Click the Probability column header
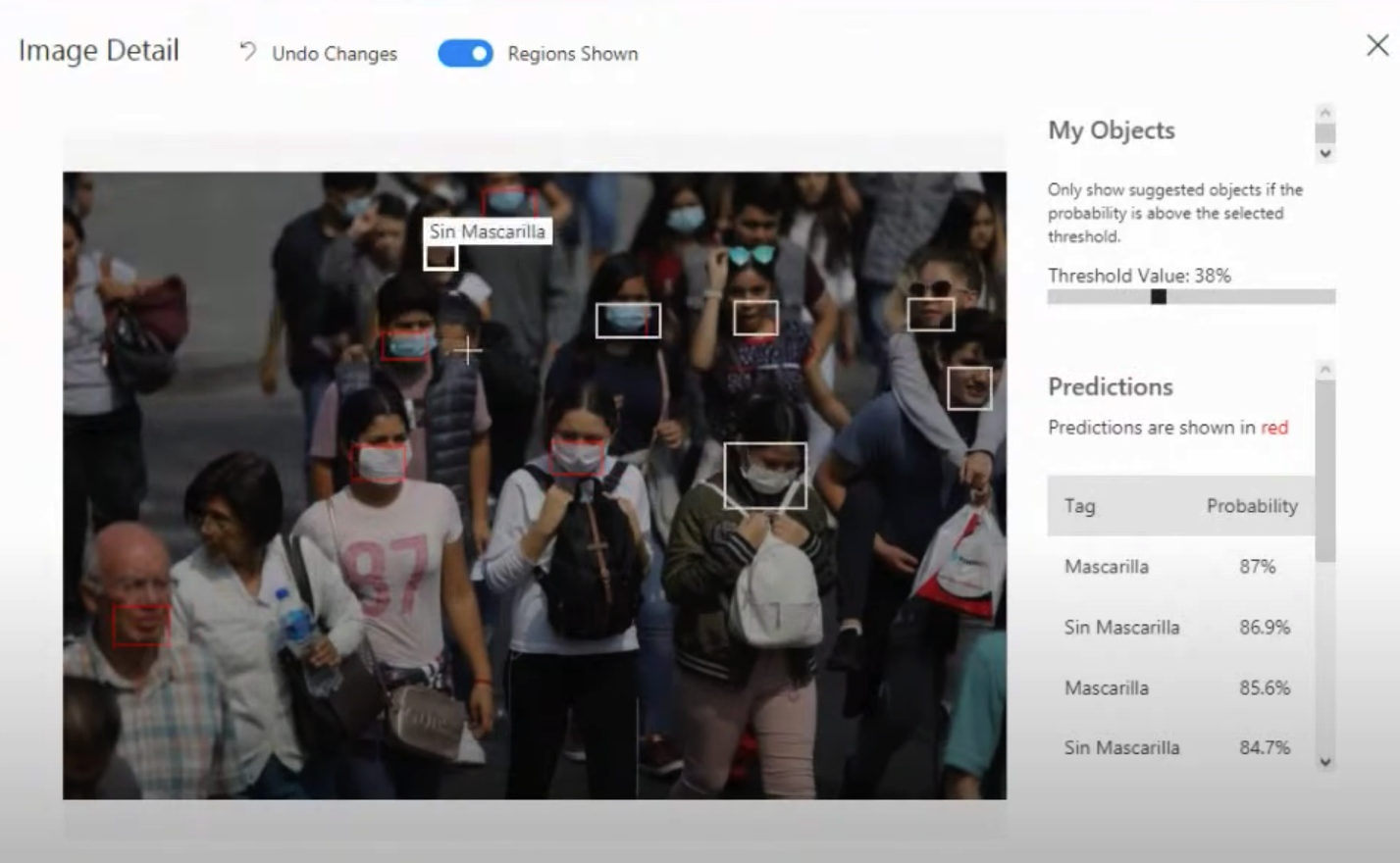This screenshot has height=863, width=1400. 1251,506
